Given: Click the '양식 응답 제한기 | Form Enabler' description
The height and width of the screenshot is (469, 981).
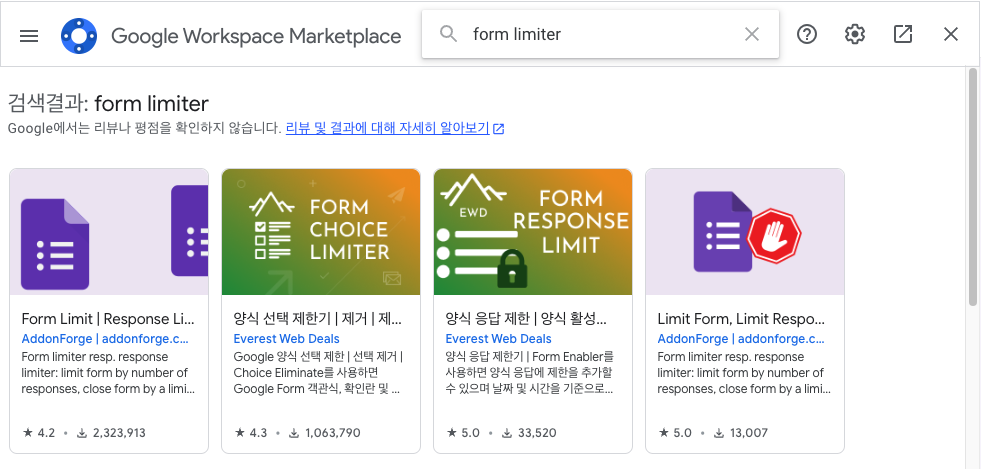Looking at the screenshot, I should click(x=530, y=373).
